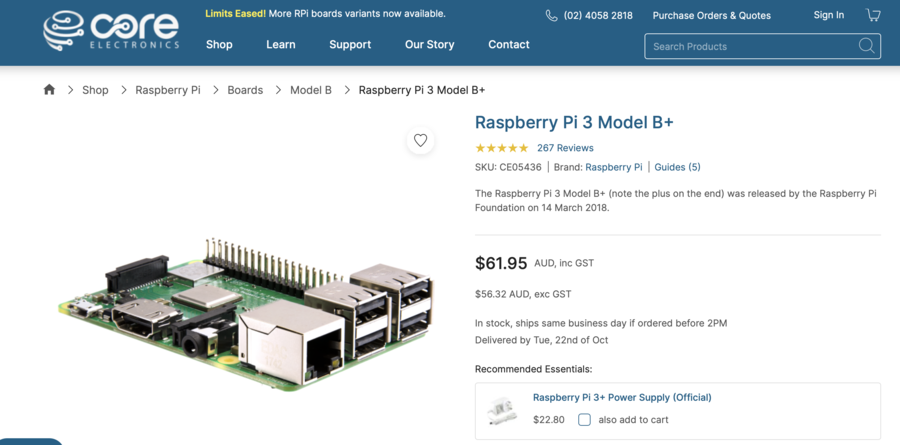The image size is (900, 445).
Task: Click inside the Search Products field
Action: click(750, 46)
